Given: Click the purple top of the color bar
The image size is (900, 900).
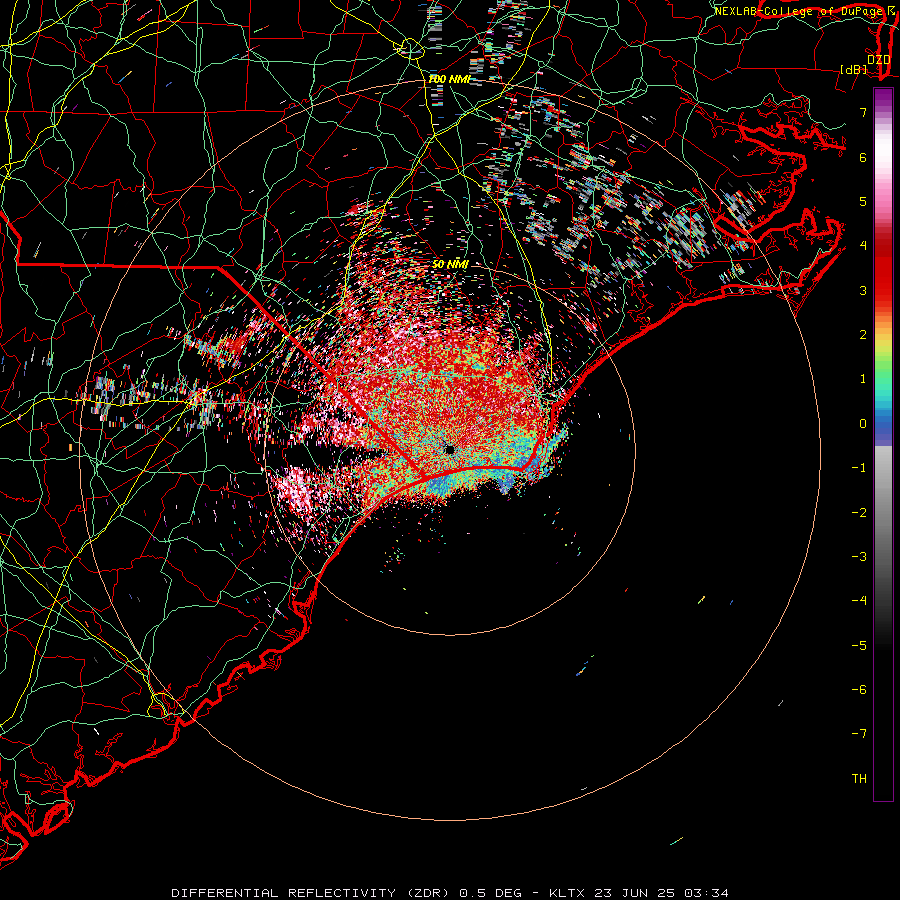Looking at the screenshot, I should pyautogui.click(x=883, y=98).
